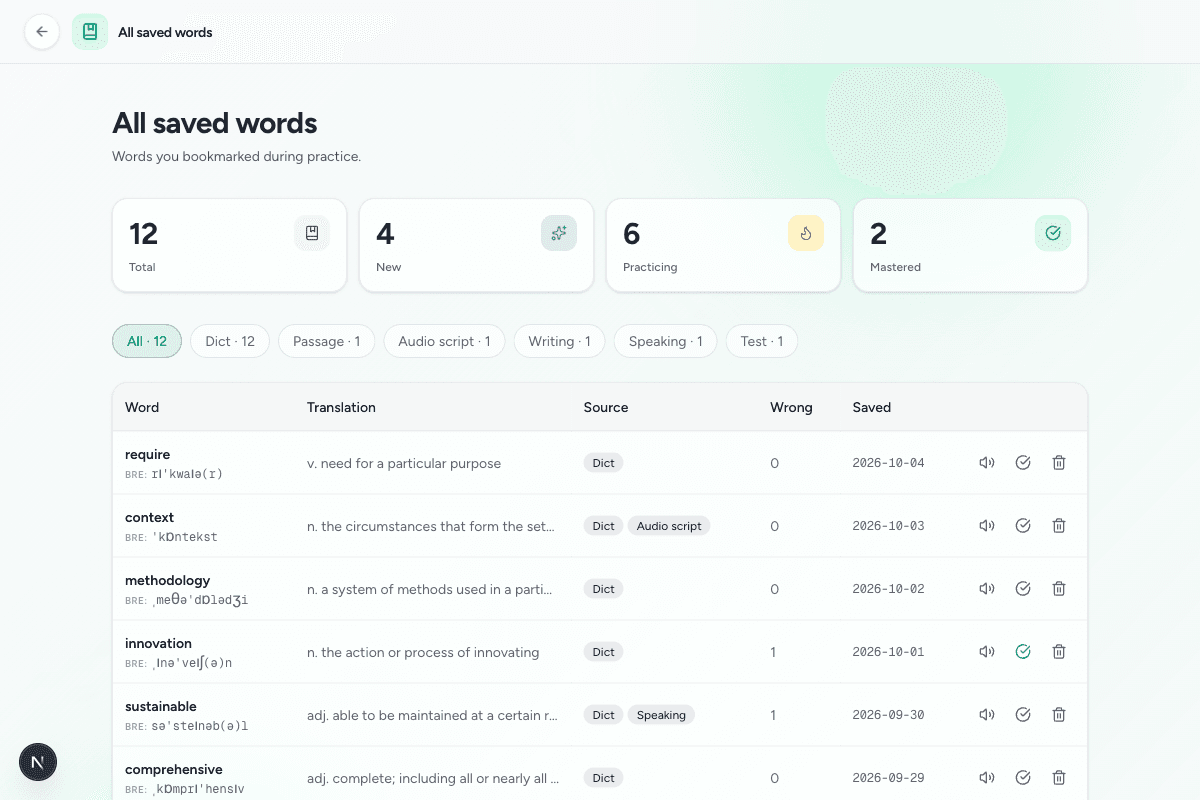The width and height of the screenshot is (1200, 800).
Task: Delete the word require
Action: click(1059, 463)
